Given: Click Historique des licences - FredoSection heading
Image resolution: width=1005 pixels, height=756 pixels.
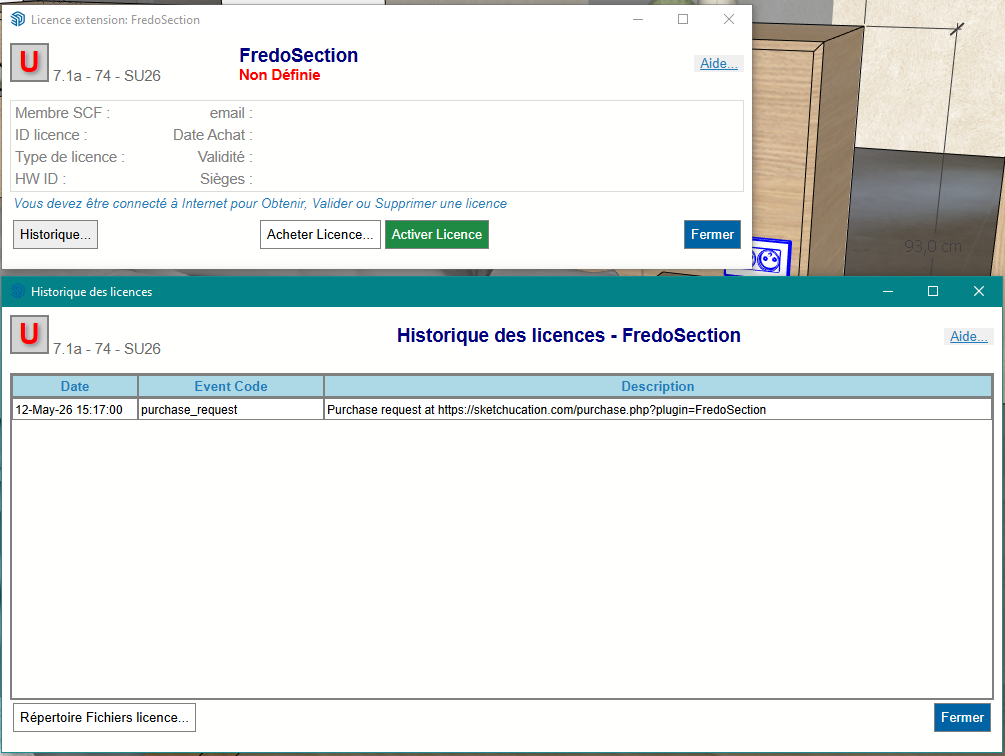Looking at the screenshot, I should [569, 335].
